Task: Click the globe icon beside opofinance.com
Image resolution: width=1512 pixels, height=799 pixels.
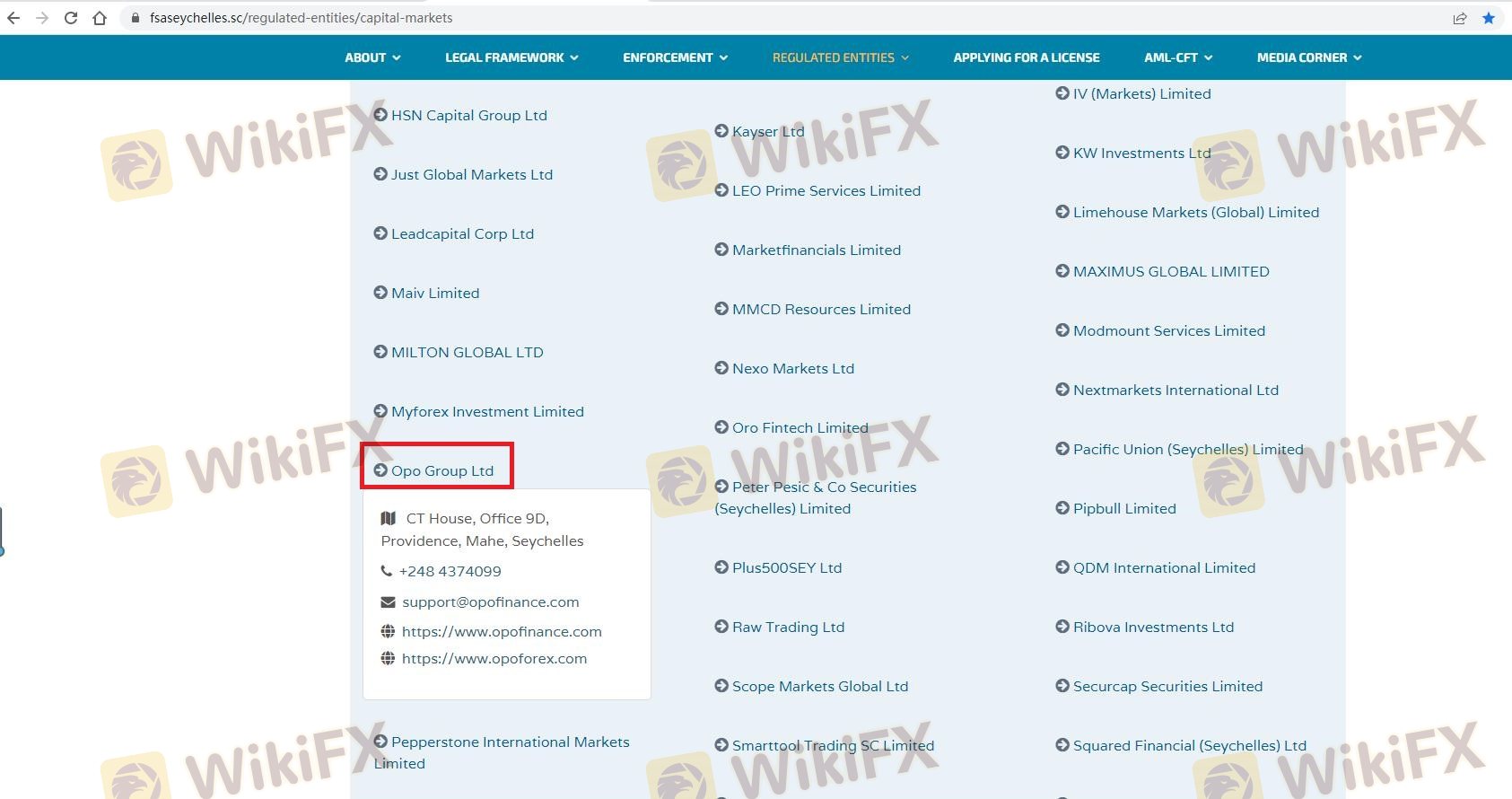Action: coord(388,631)
